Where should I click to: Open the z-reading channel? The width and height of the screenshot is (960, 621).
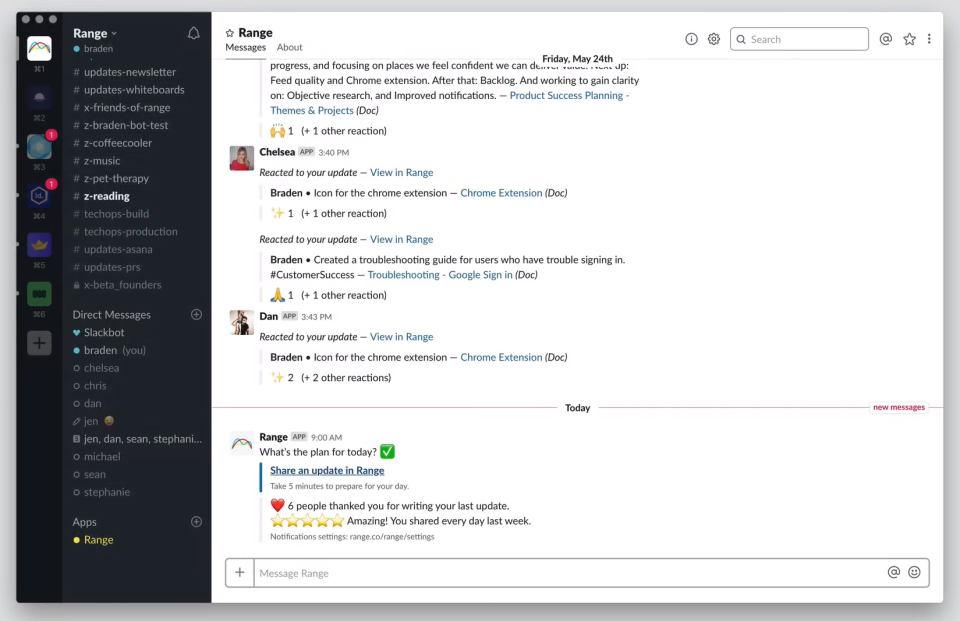pyautogui.click(x=107, y=196)
